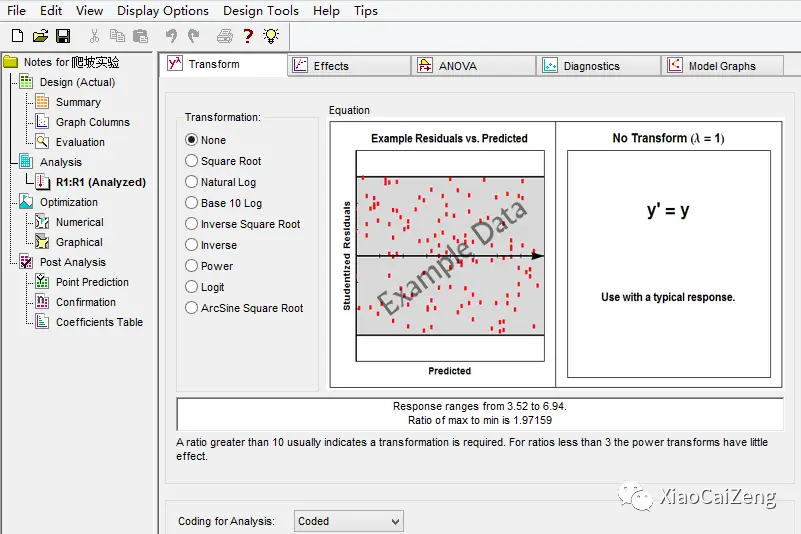This screenshot has width=801, height=534.
Task: Switch to the Model Graphs tab
Action: point(723,66)
